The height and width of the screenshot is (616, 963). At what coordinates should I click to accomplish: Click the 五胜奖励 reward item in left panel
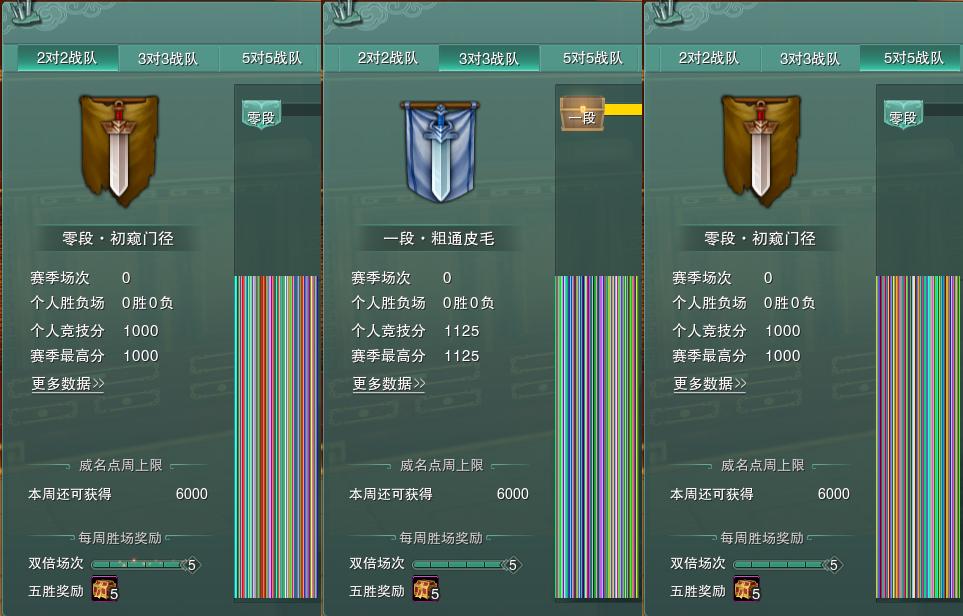104,589
